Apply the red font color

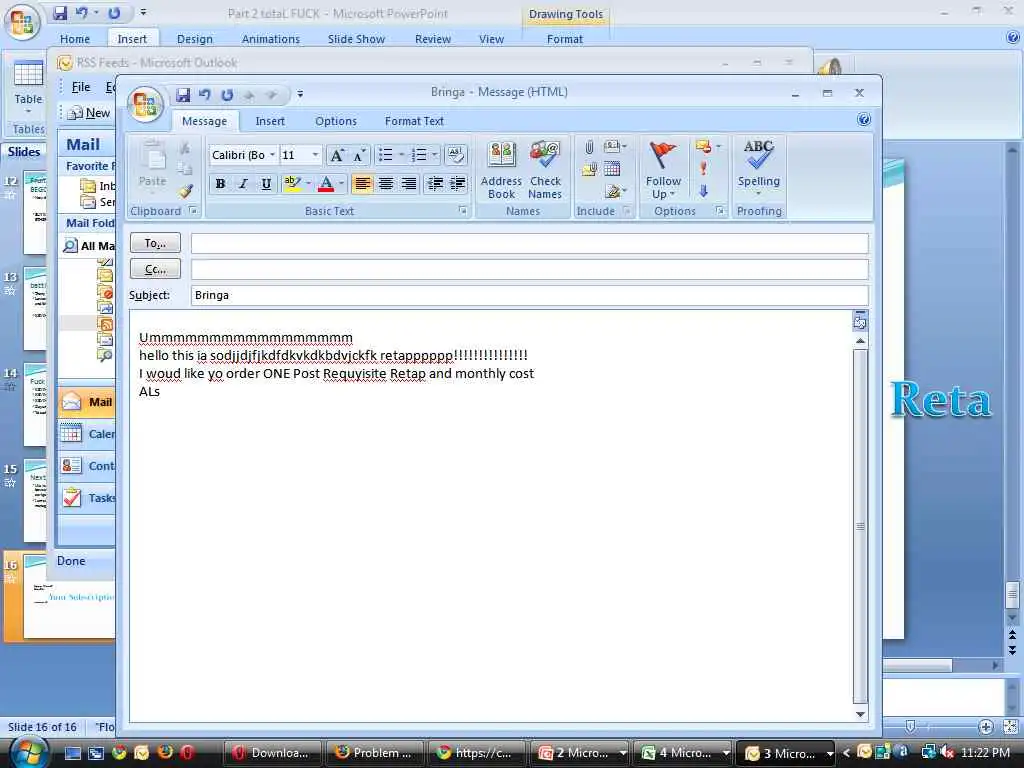click(326, 184)
